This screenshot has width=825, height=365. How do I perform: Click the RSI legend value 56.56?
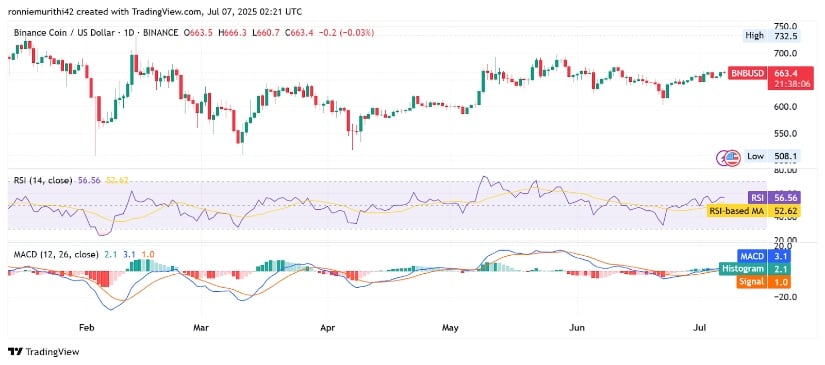88,180
